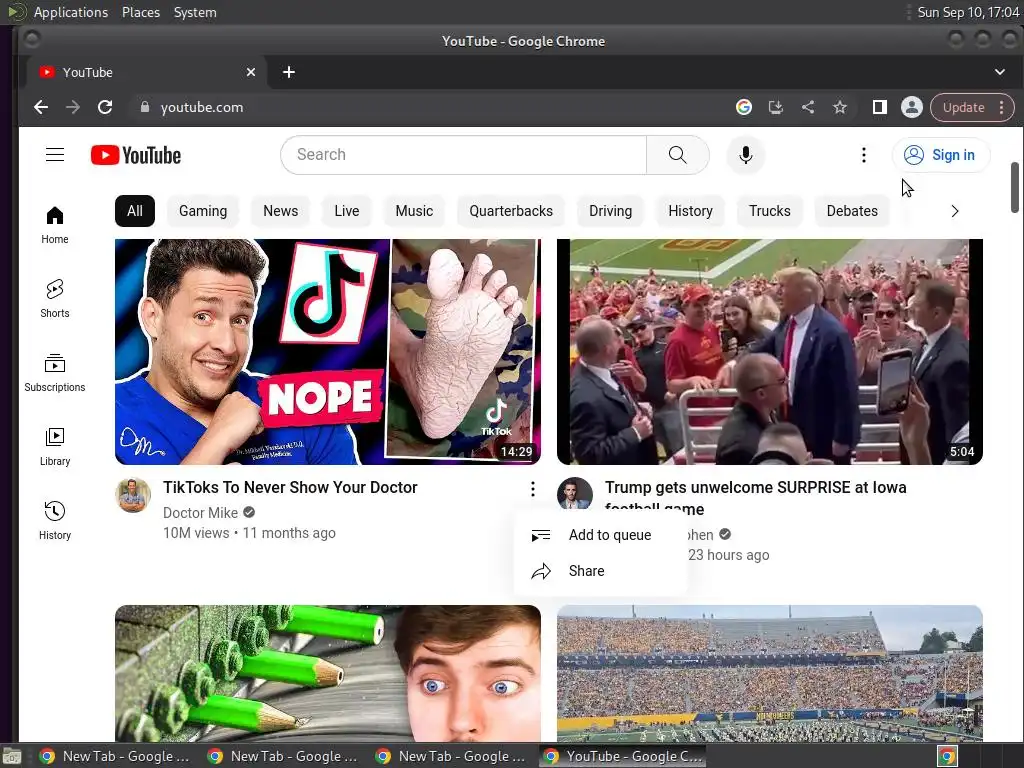1024x768 pixels.
Task: Open Chrome three-dot menu
Action: (x=1002, y=107)
